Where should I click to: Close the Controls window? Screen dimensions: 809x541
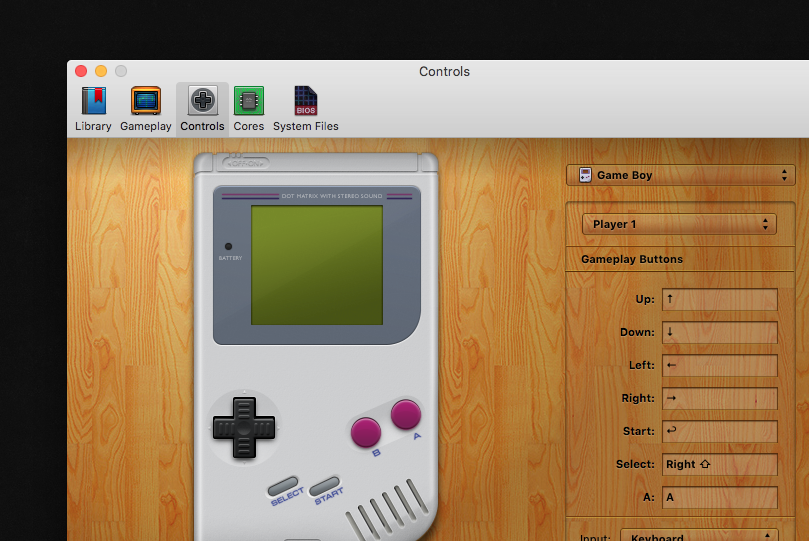pyautogui.click(x=81, y=71)
